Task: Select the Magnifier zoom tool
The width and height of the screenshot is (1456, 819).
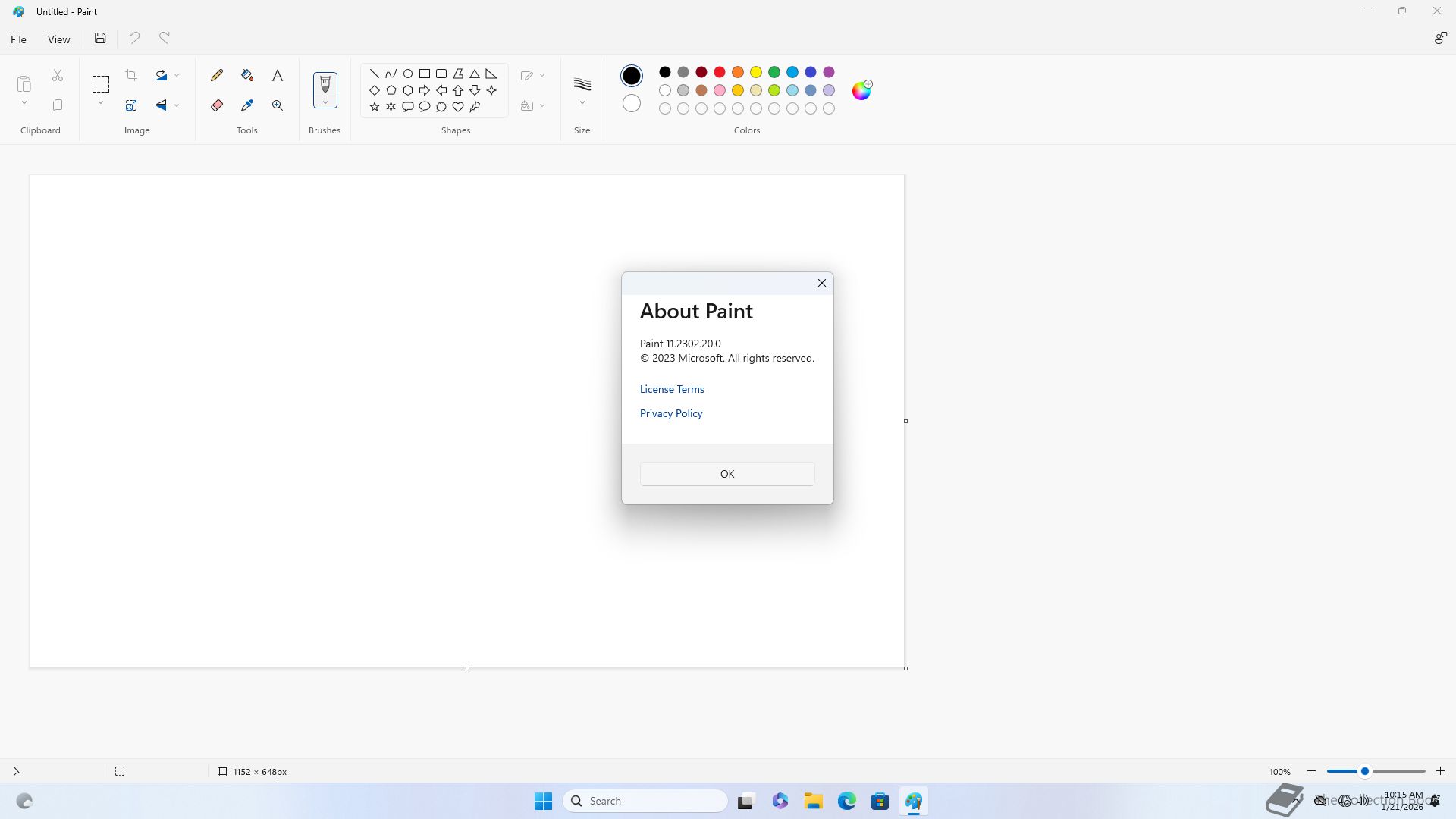Action: (278, 105)
